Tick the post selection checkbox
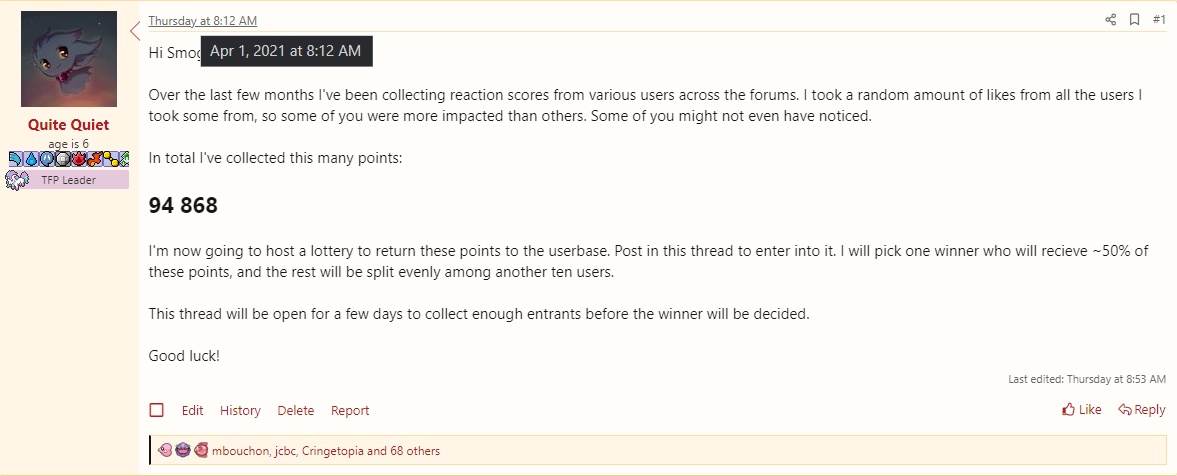Image resolution: width=1177 pixels, height=476 pixels. (157, 410)
